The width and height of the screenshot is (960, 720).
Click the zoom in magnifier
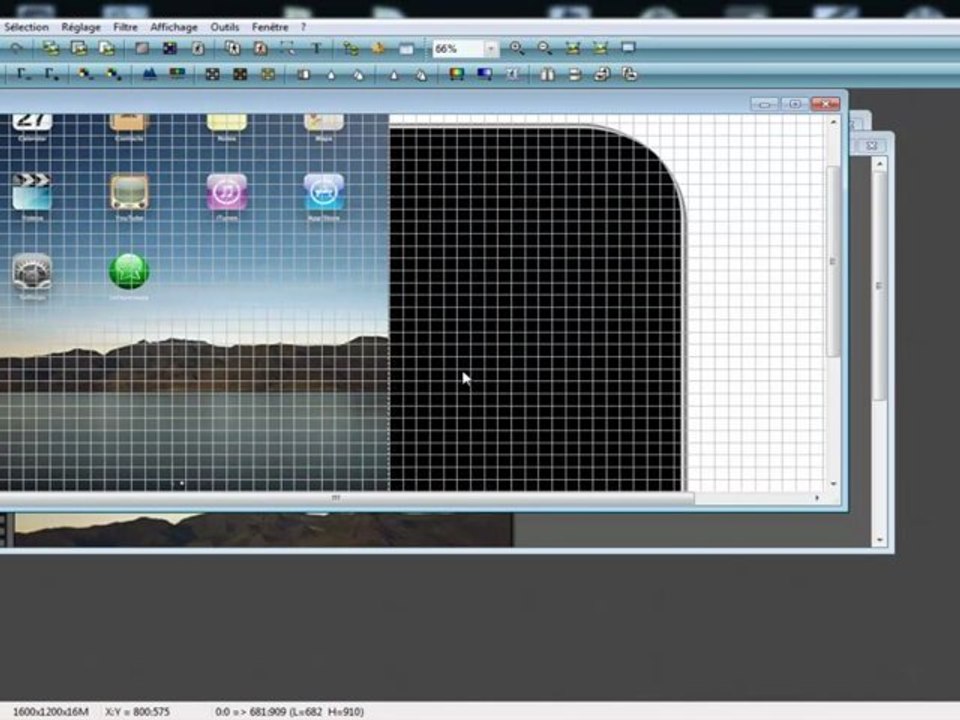click(x=517, y=48)
